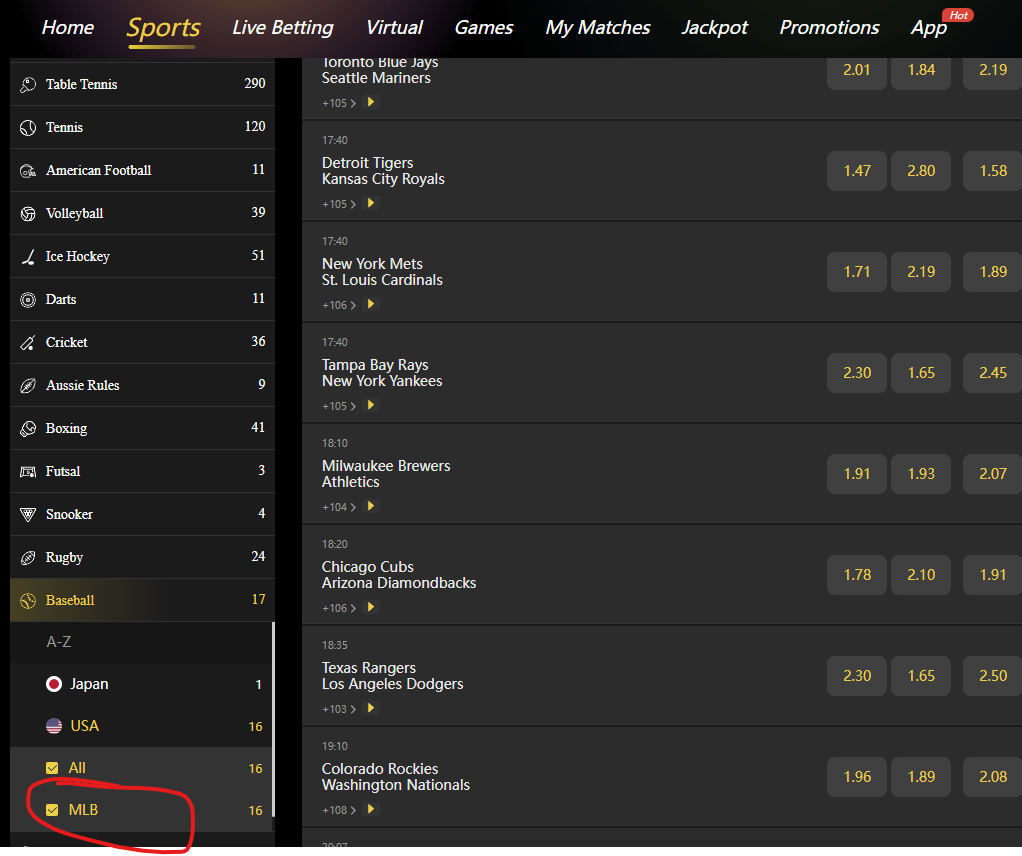Click the Cricket bat icon
This screenshot has height=856, width=1022.
28,343
